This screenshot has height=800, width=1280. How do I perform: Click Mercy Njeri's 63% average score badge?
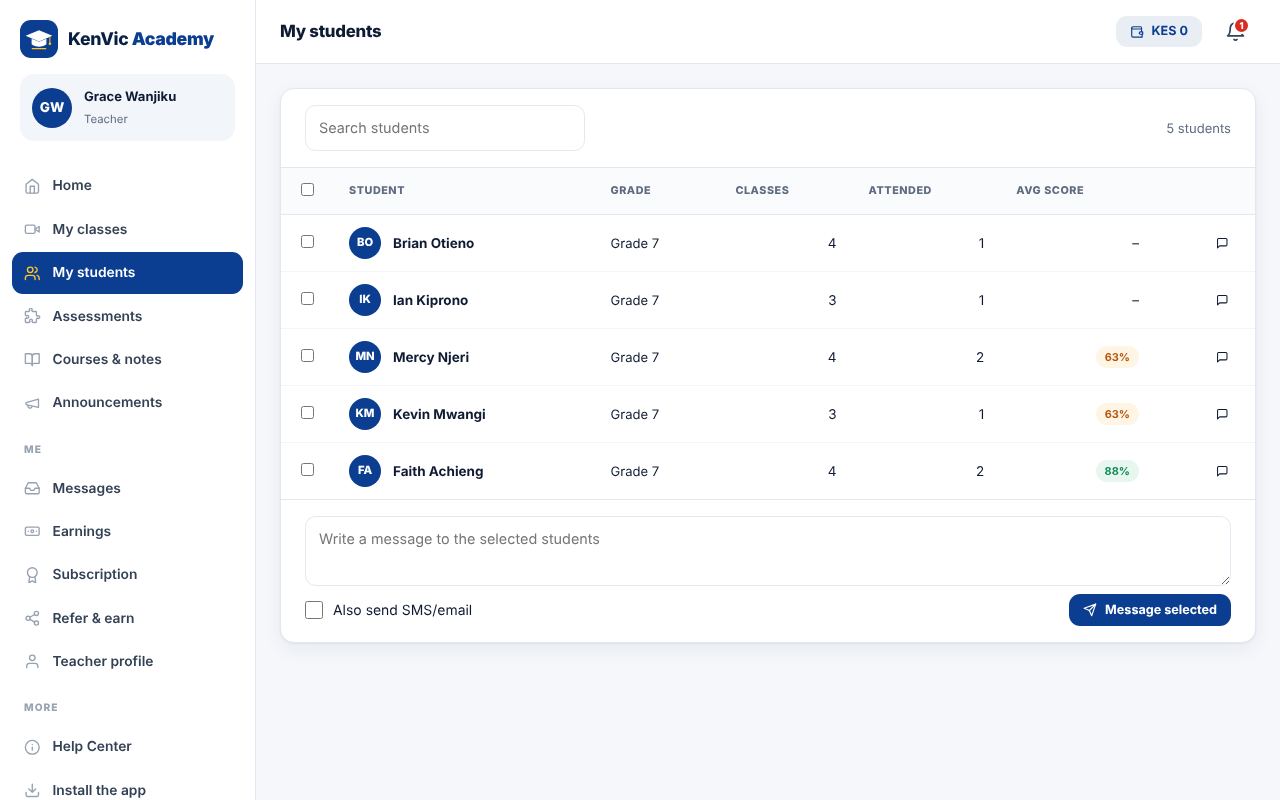tap(1117, 357)
